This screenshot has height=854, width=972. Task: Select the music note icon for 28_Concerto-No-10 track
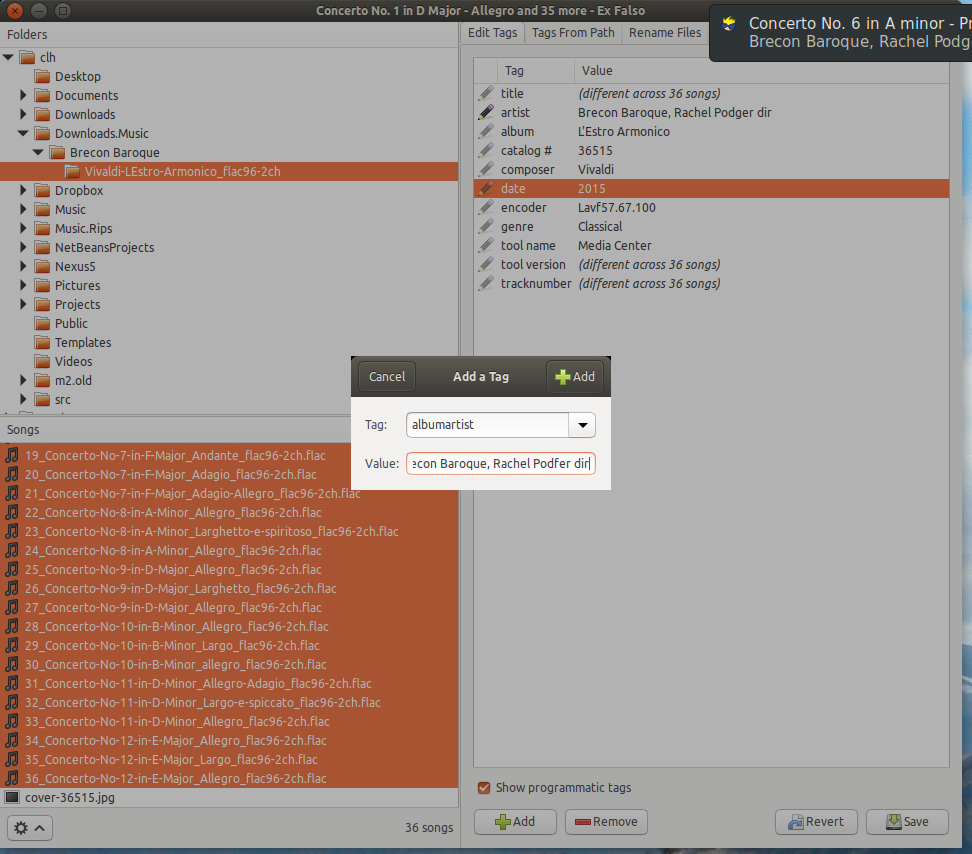pyautogui.click(x=11, y=626)
